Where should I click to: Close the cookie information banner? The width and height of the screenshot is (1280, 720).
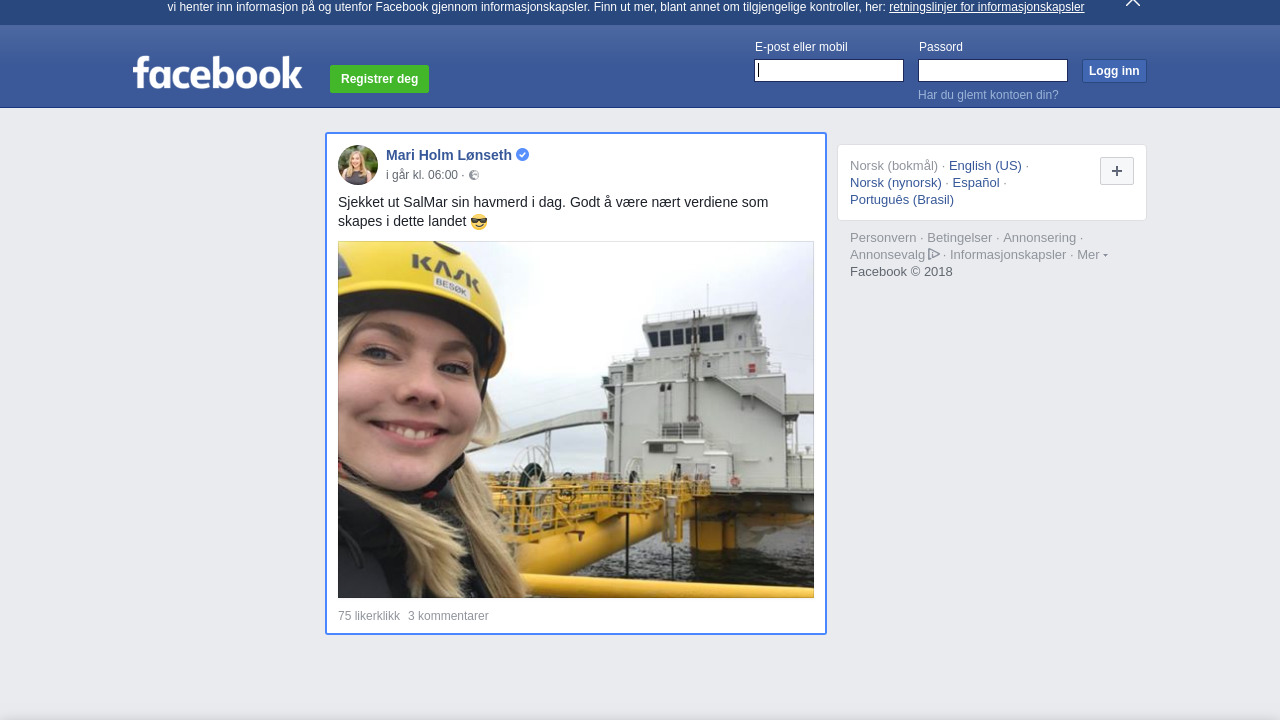point(1132,3)
